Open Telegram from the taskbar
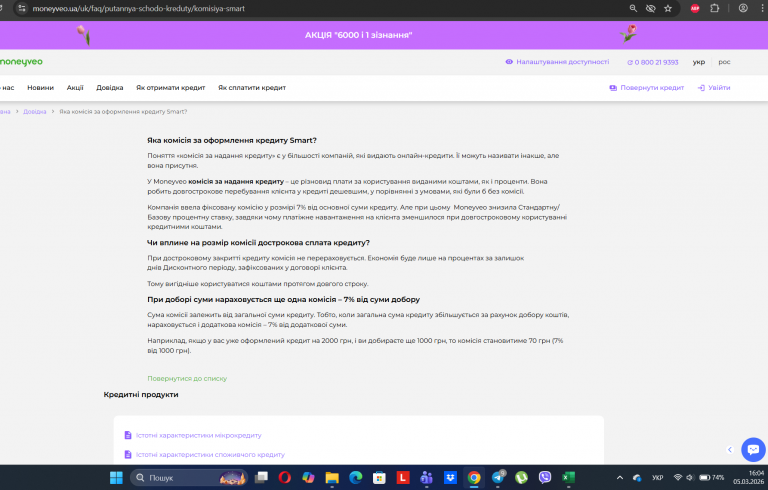The height and width of the screenshot is (490, 768). tap(498, 478)
